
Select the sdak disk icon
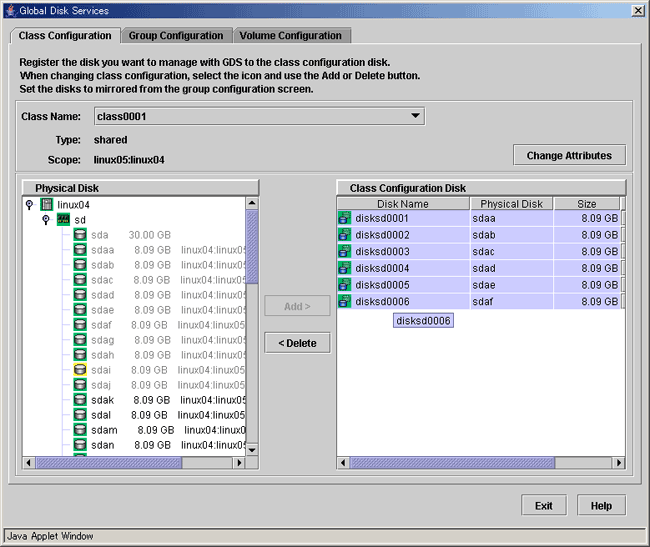tap(80, 400)
